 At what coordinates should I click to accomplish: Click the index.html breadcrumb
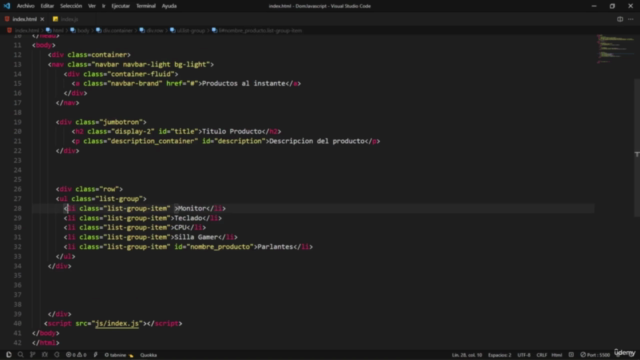27,30
